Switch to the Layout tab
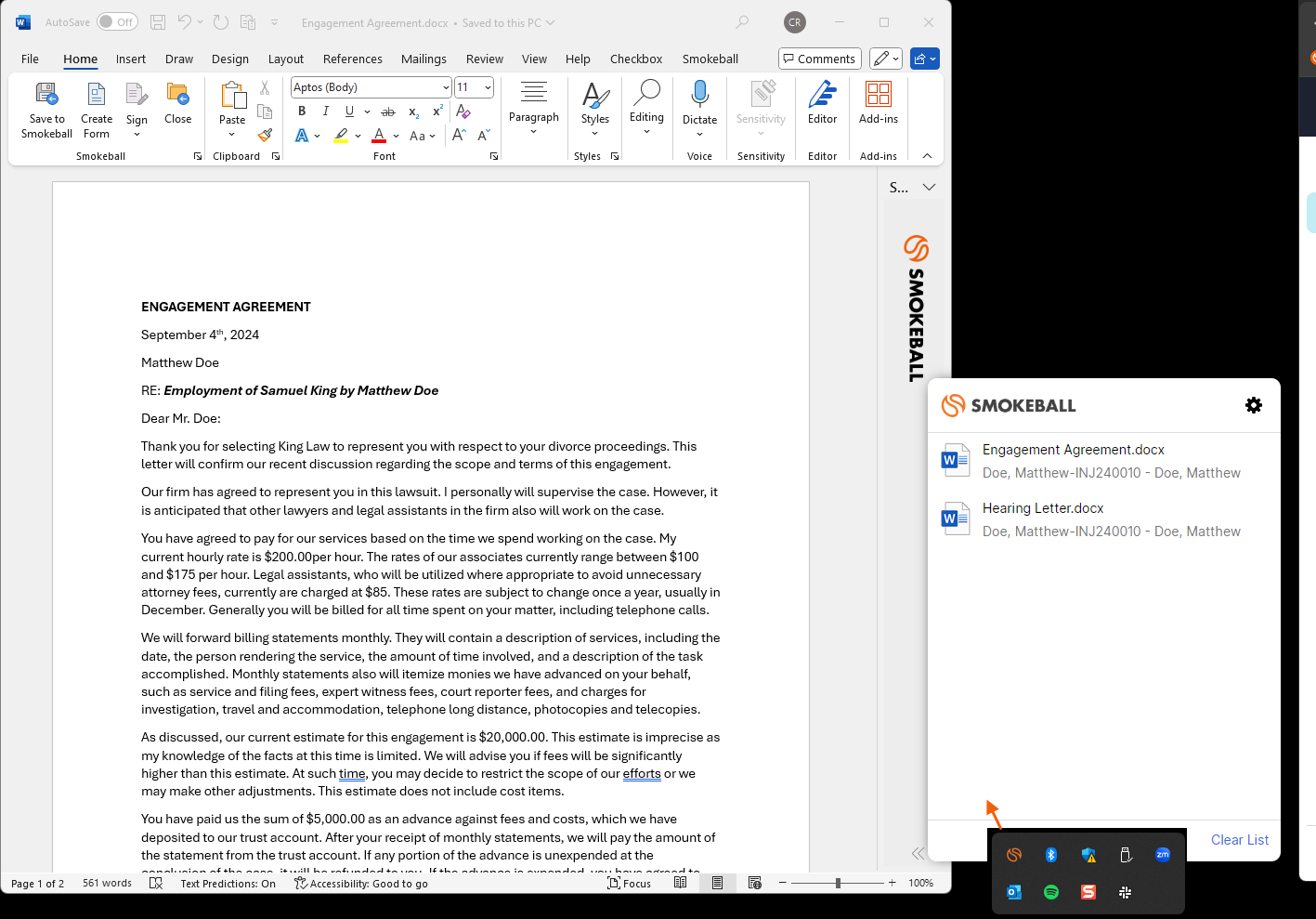The width and height of the screenshot is (1316, 919). pyautogui.click(x=286, y=59)
